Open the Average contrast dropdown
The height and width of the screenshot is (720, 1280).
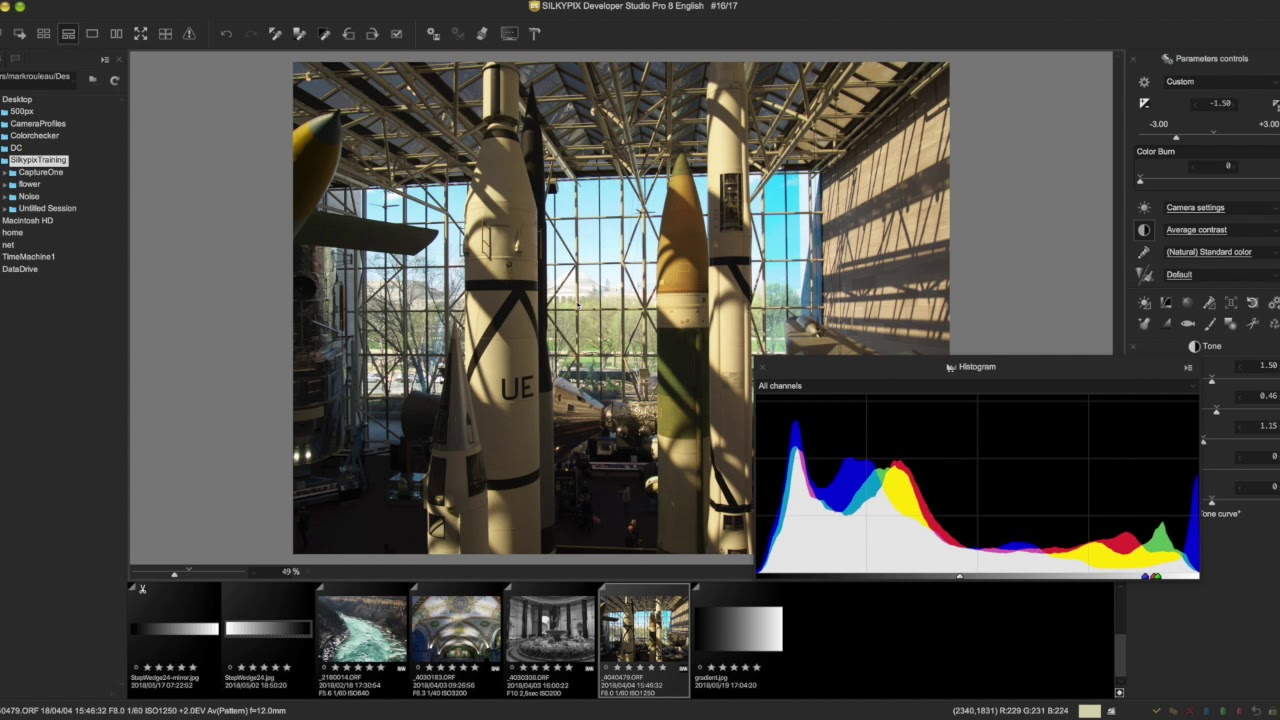1220,230
